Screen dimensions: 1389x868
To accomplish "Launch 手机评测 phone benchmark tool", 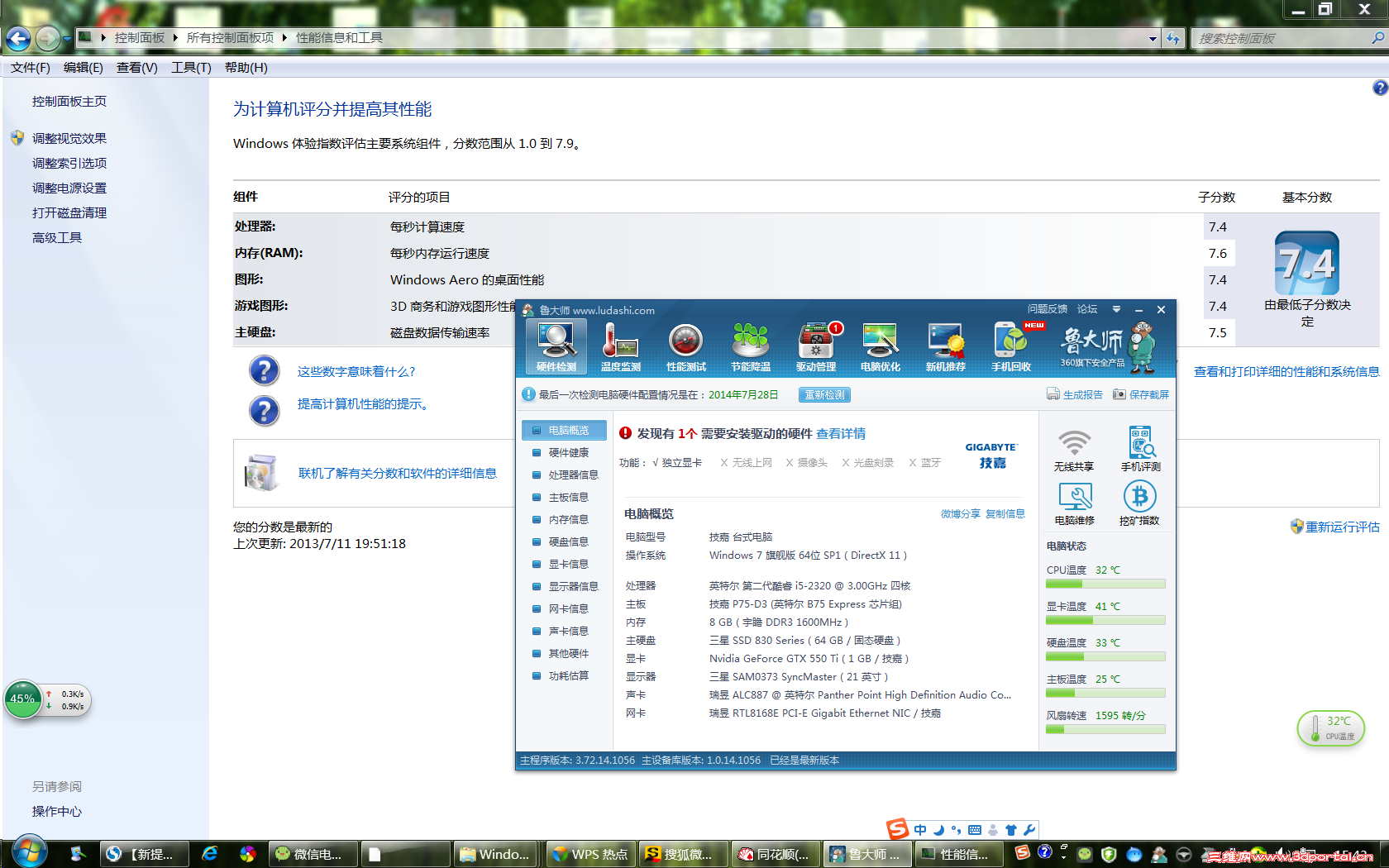I will pyautogui.click(x=1141, y=450).
